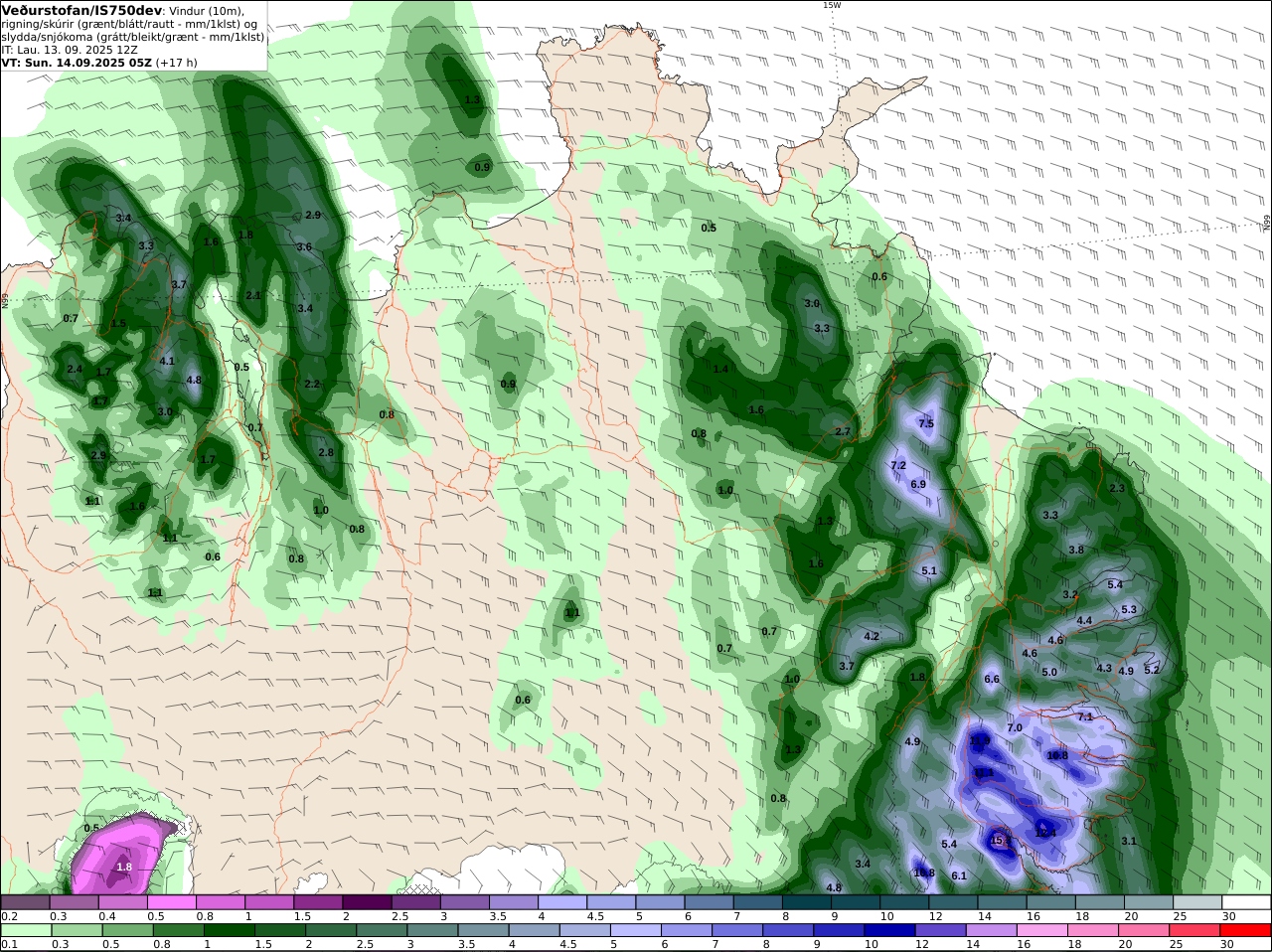Click the 12 label on the snow scale

(x=936, y=916)
